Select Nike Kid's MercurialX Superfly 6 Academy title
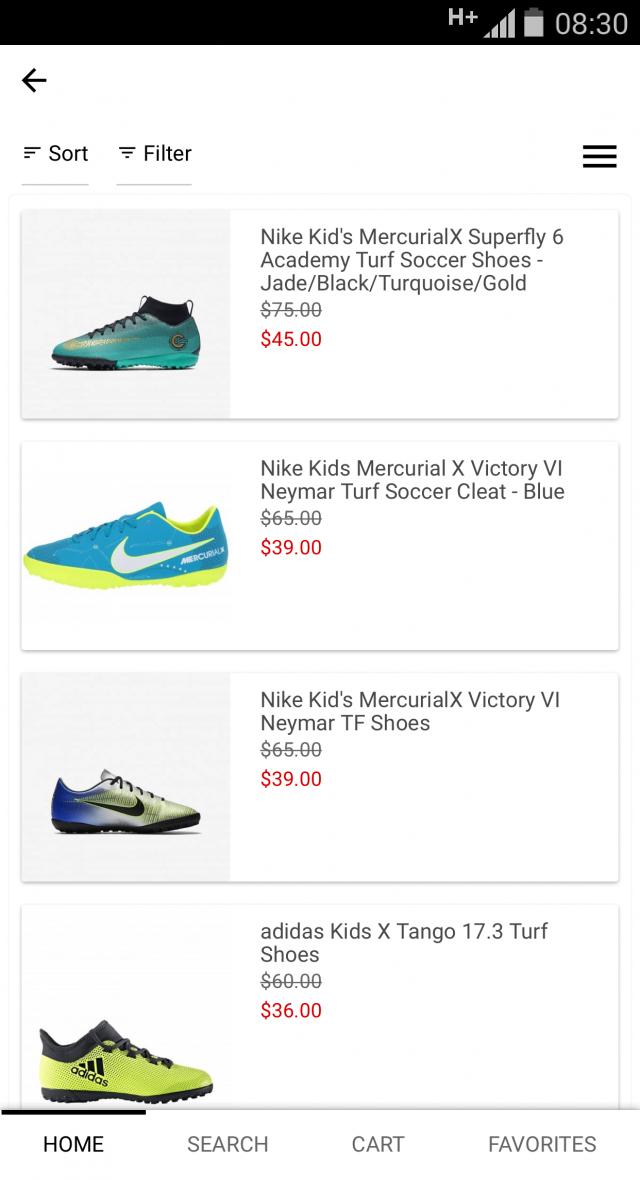This screenshot has height=1181, width=640. point(412,260)
